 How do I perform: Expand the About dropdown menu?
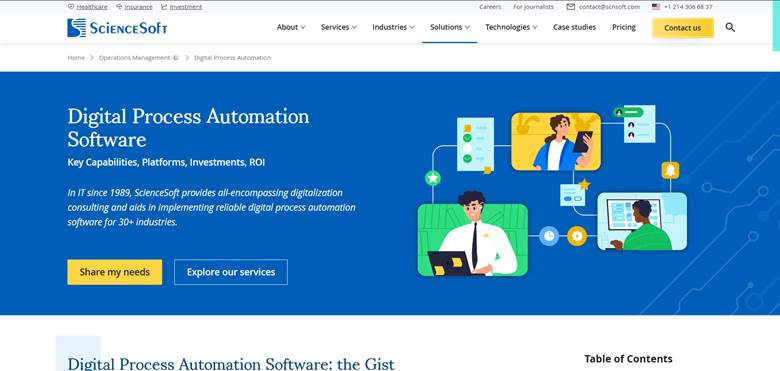tap(291, 27)
